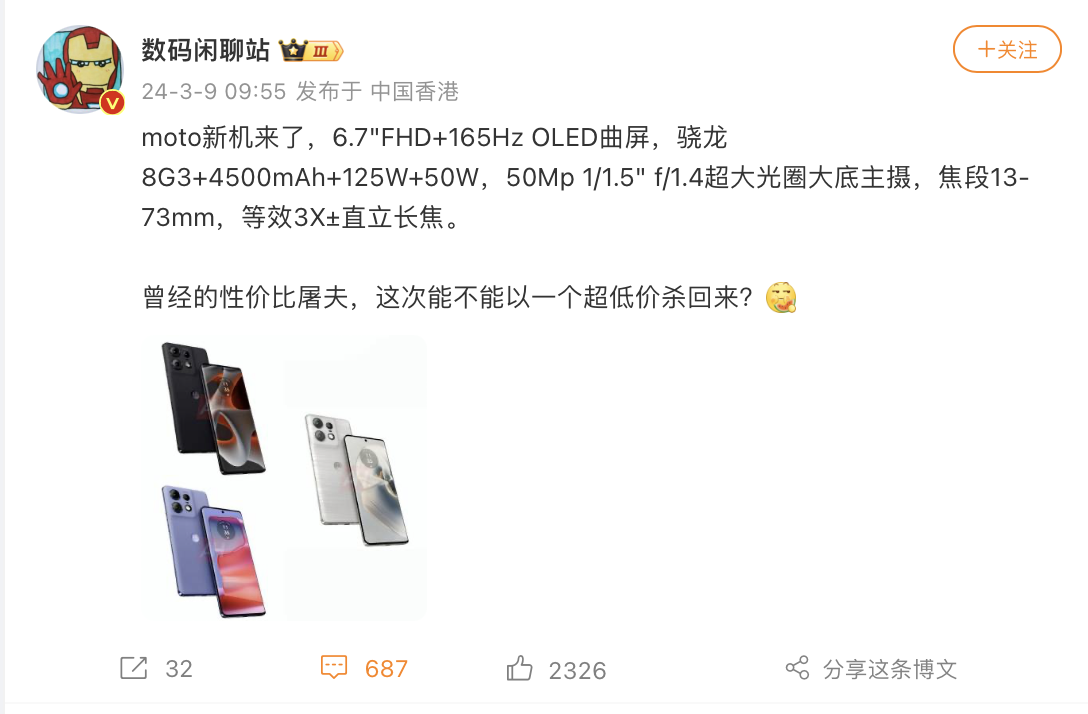The image size is (1088, 714).
Task: Follow the account with +关注 button
Action: click(x=1008, y=49)
